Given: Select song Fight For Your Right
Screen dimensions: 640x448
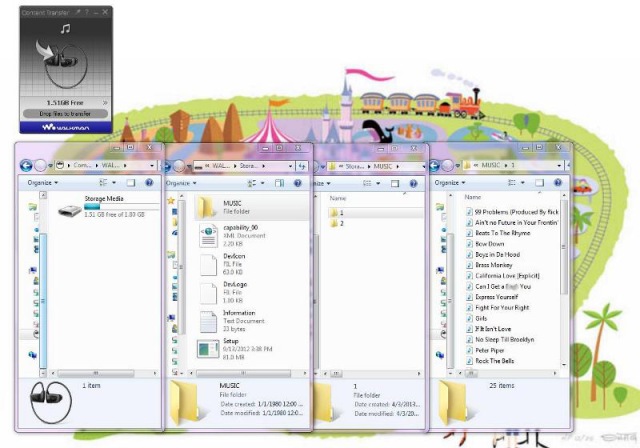Looking at the screenshot, I should coord(498,307).
